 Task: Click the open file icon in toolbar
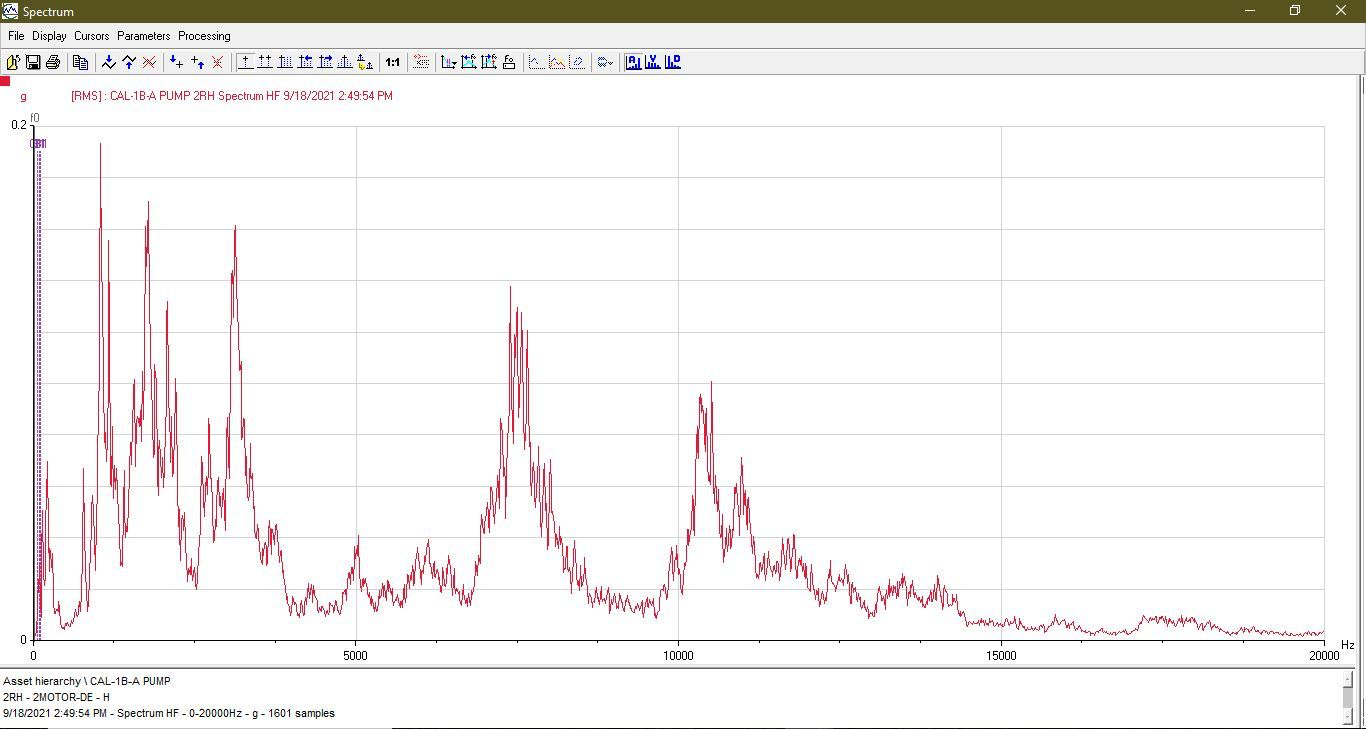[x=13, y=62]
